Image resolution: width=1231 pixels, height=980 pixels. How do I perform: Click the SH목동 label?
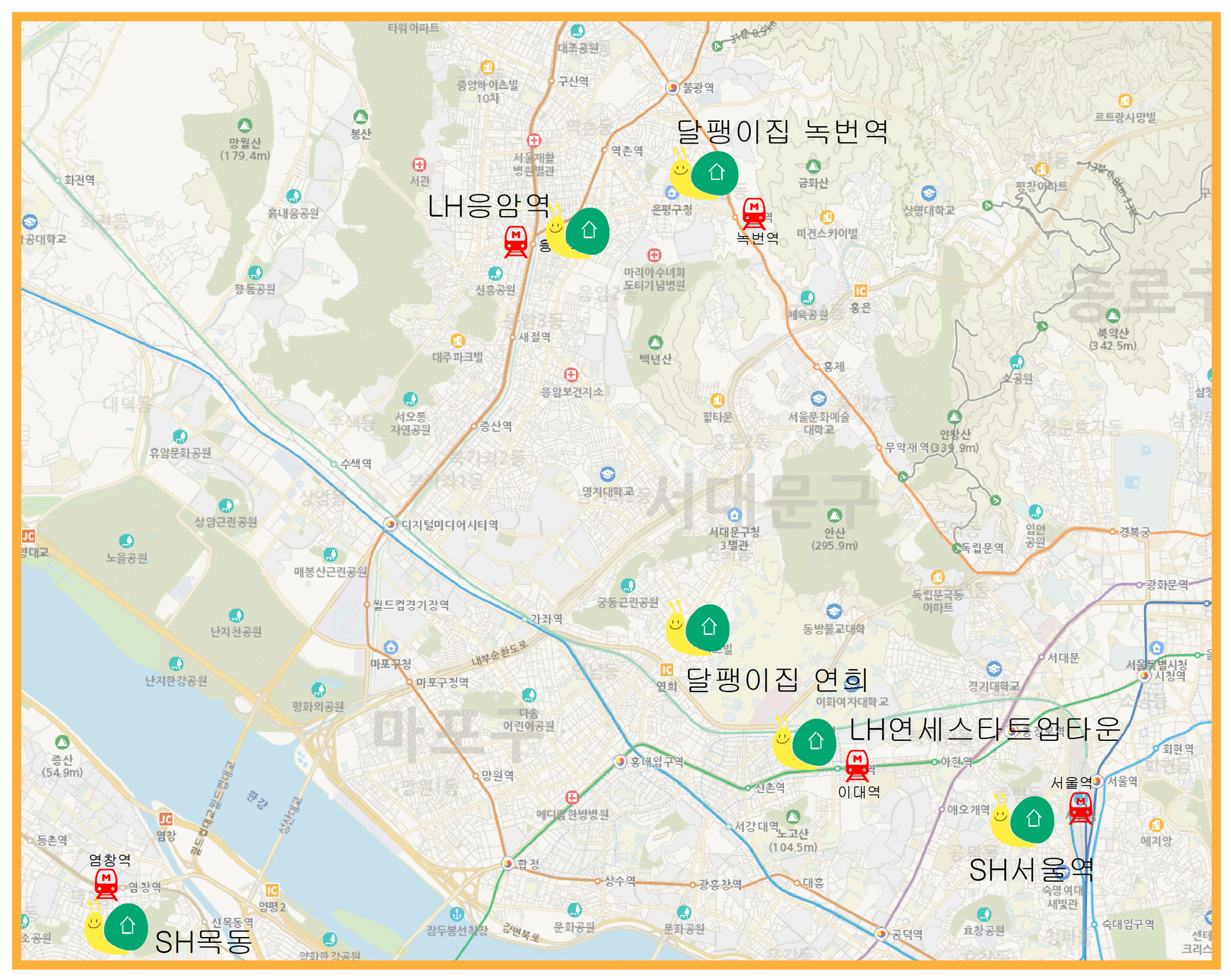(204, 942)
